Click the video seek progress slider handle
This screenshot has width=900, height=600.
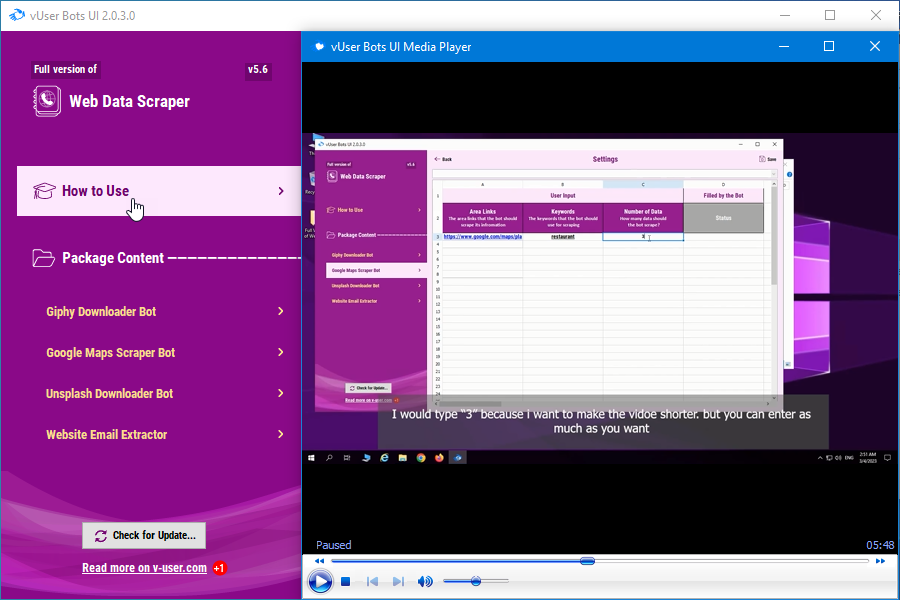[x=587, y=561]
